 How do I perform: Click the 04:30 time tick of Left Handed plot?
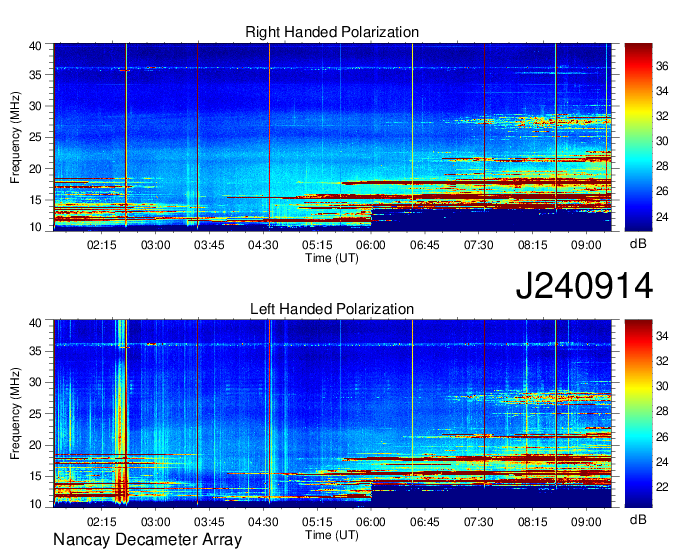click(263, 522)
